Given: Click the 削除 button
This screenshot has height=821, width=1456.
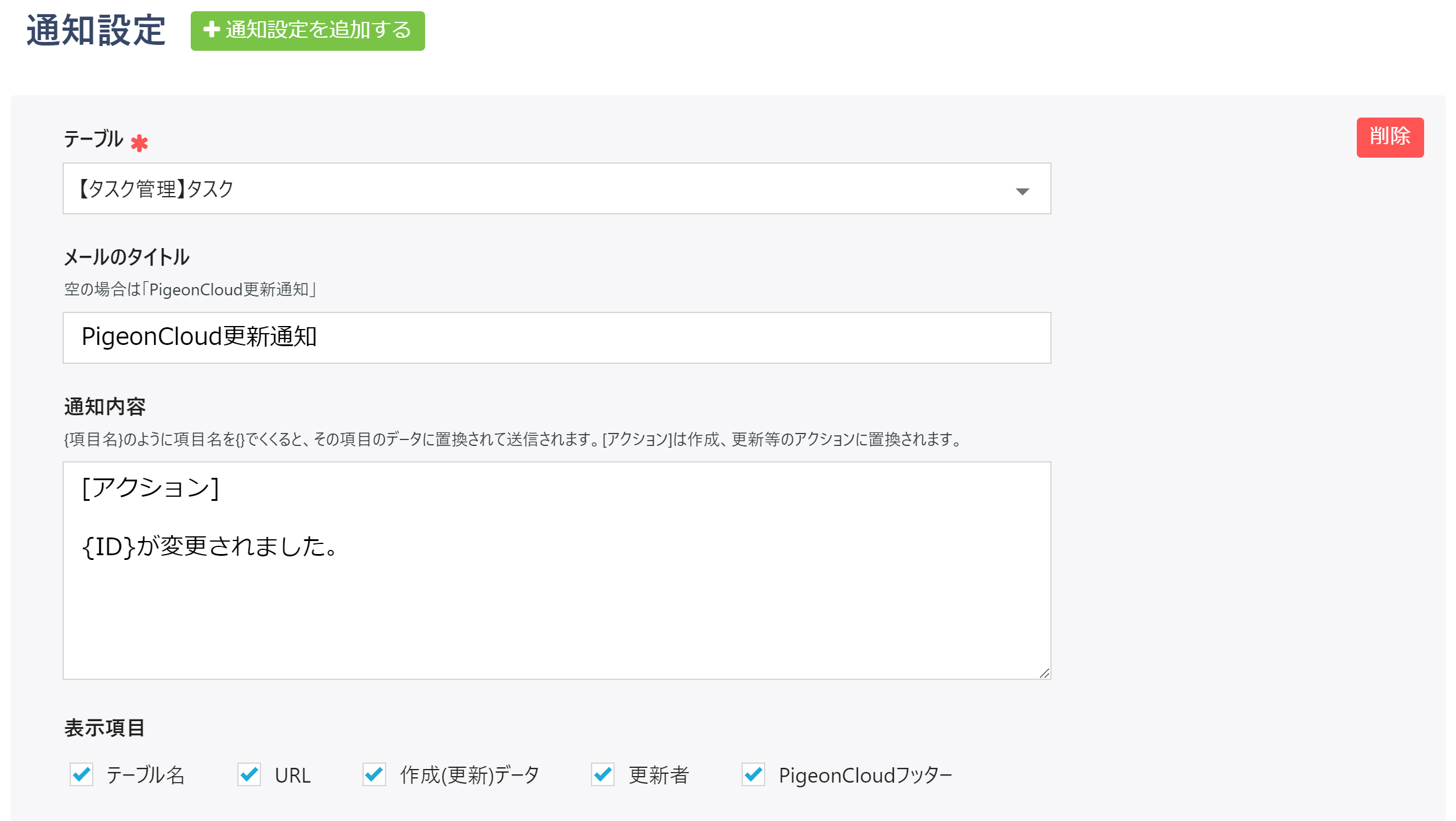Looking at the screenshot, I should tap(1390, 136).
